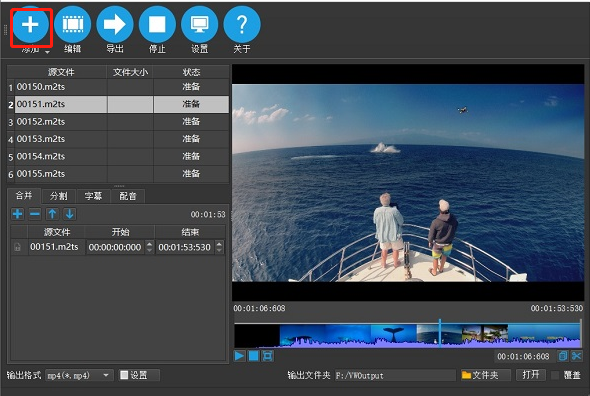The image size is (590, 396).
Task: Play the preview video
Action: click(239, 356)
